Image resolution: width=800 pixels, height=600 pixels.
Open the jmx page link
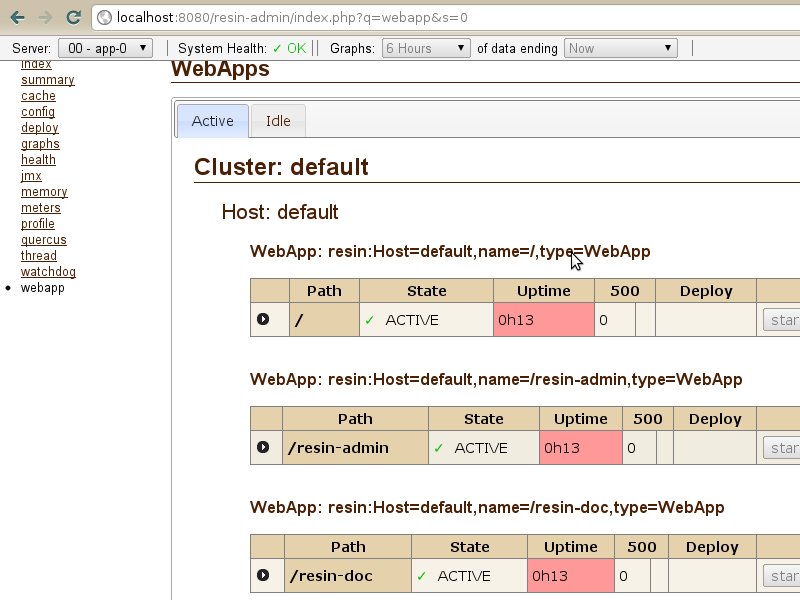(31, 176)
